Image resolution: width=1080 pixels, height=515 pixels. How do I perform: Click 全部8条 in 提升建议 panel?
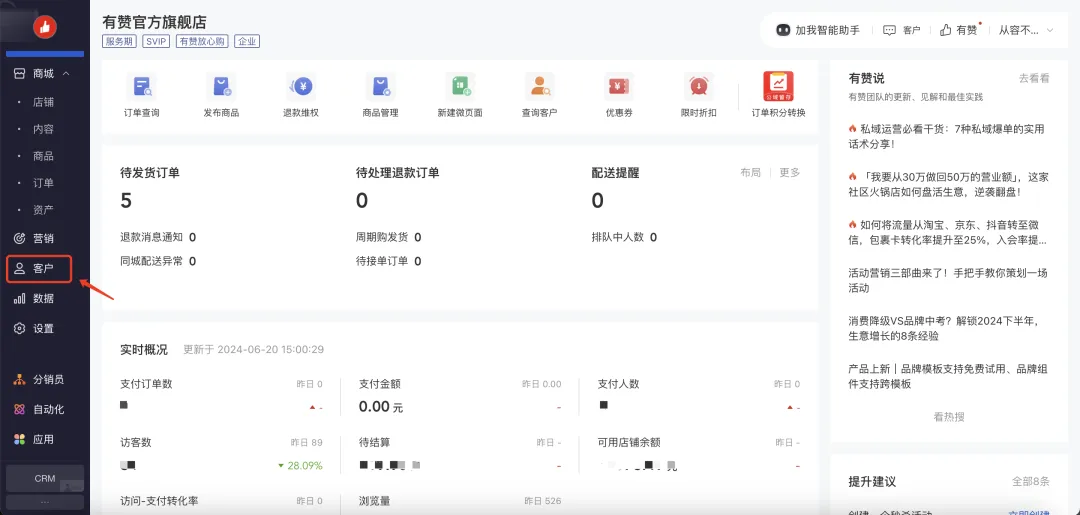(x=1030, y=482)
